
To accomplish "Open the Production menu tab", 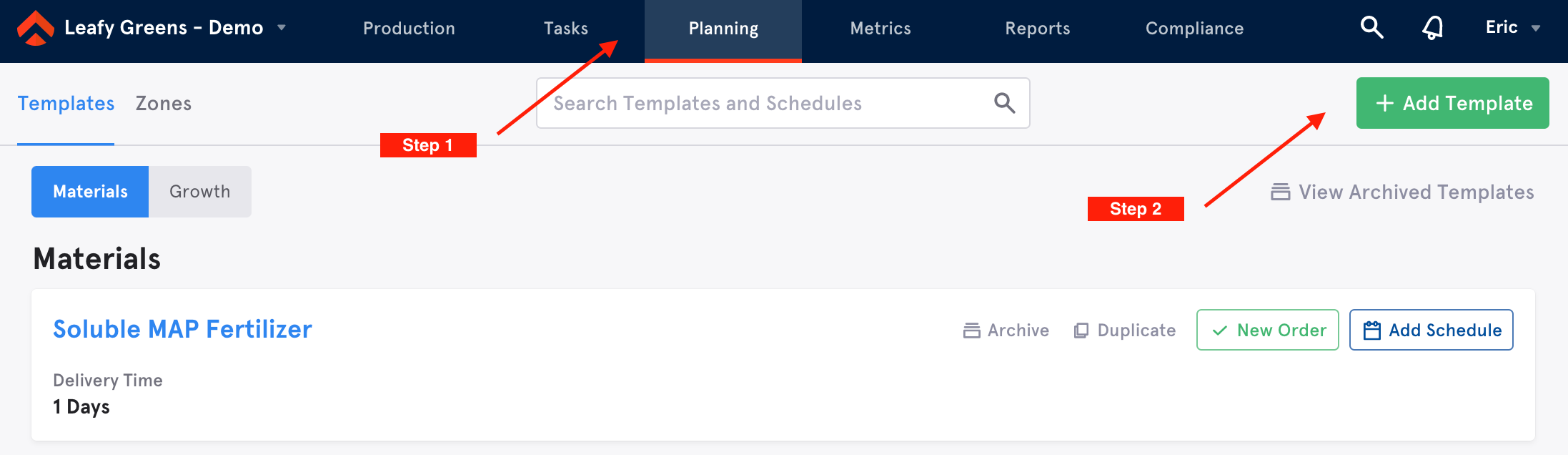I will coord(409,29).
